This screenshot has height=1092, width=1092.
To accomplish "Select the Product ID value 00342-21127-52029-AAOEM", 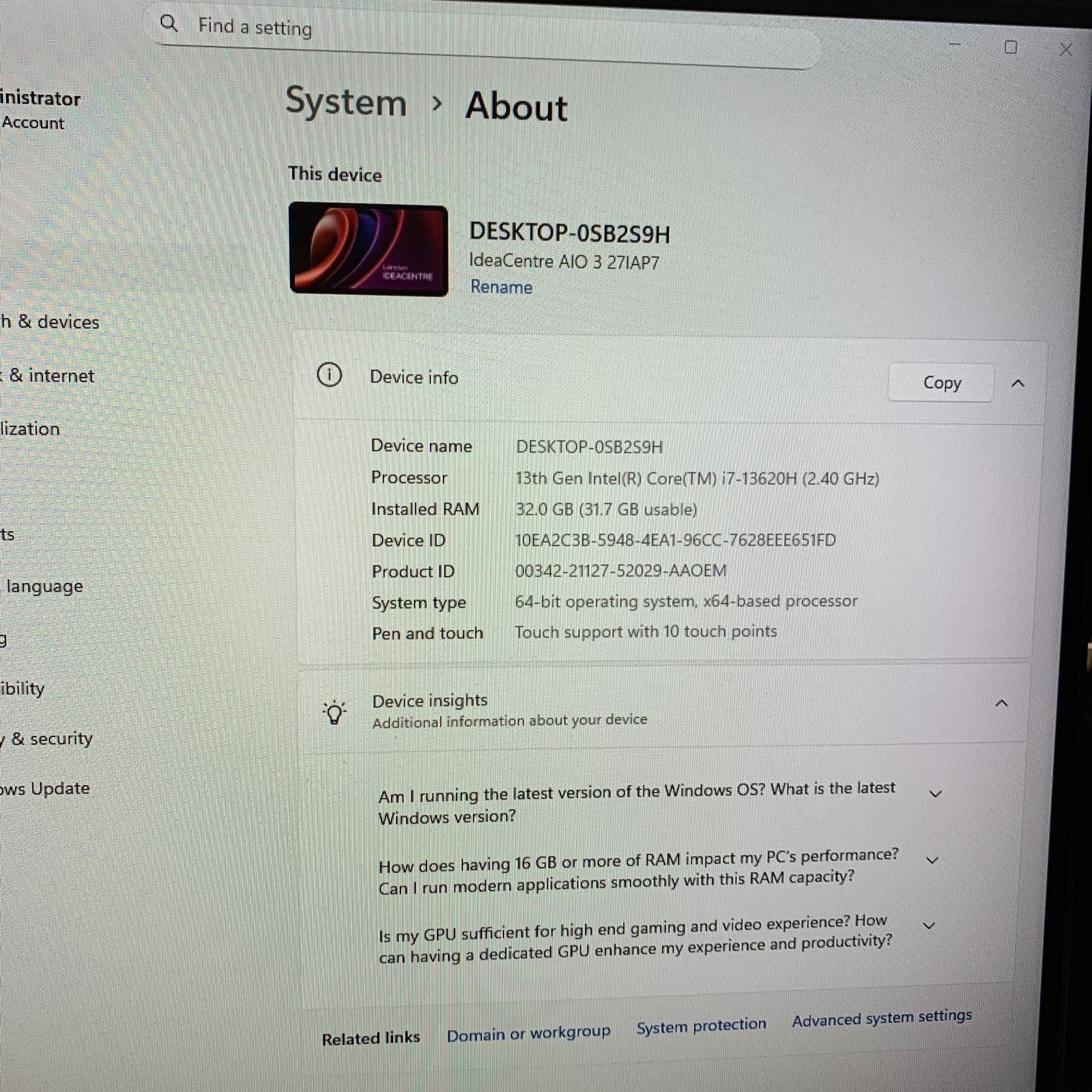I will 620,571.
